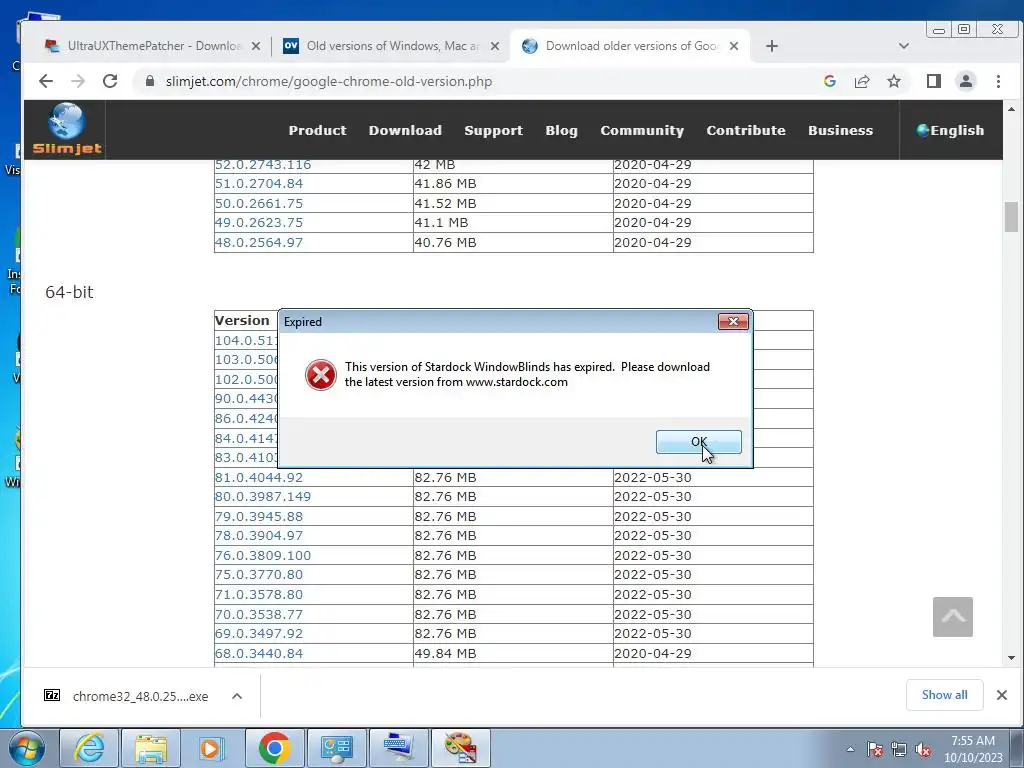Click Show all downloads

click(x=944, y=695)
